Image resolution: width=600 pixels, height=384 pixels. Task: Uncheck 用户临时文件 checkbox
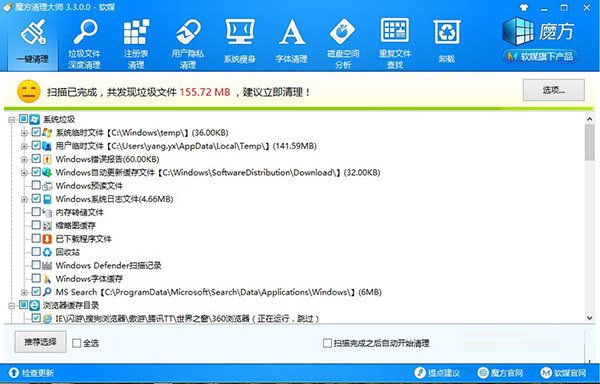pos(36,145)
